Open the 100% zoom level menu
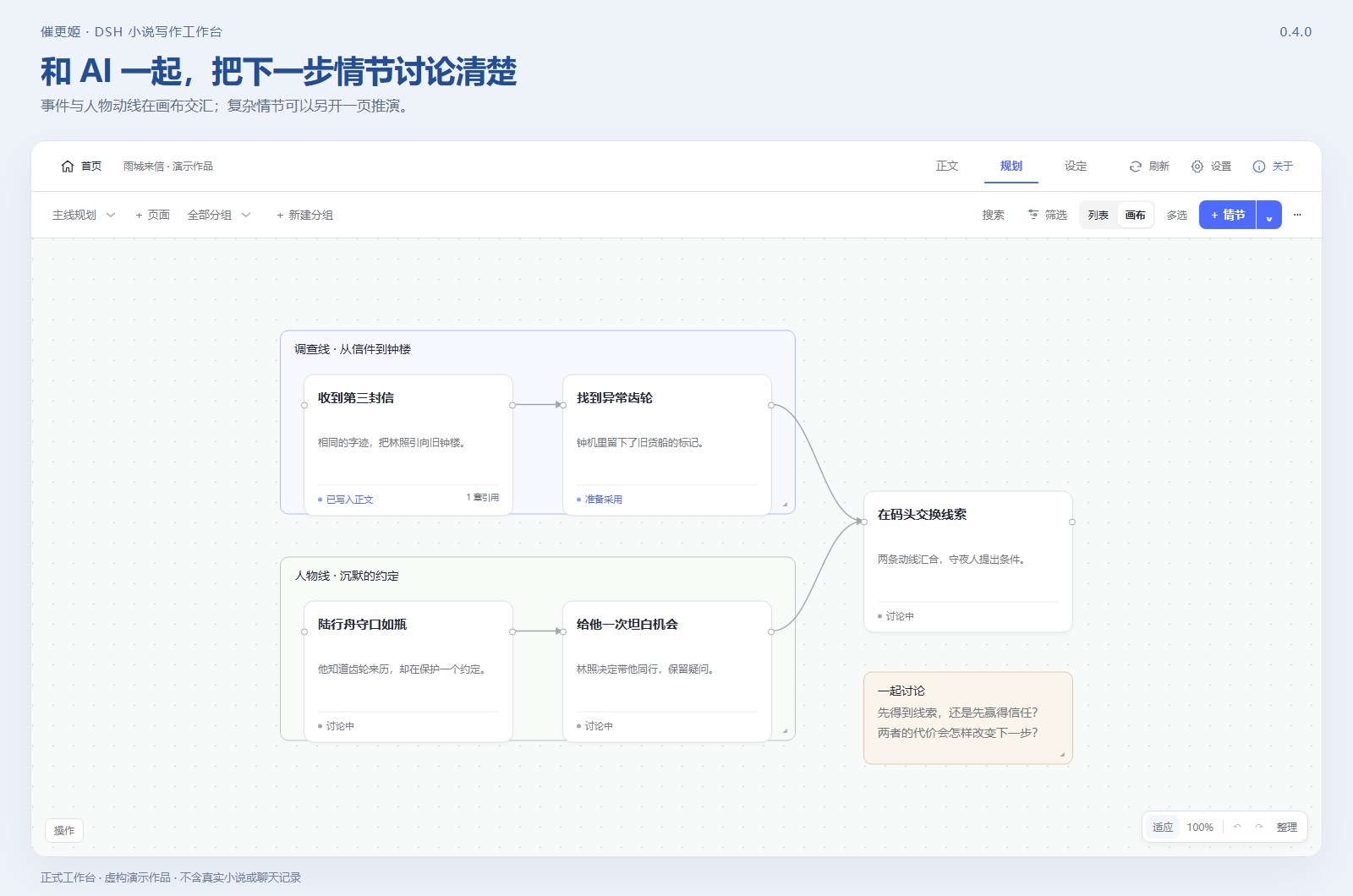This screenshot has height=896, width=1353. coord(1200,827)
